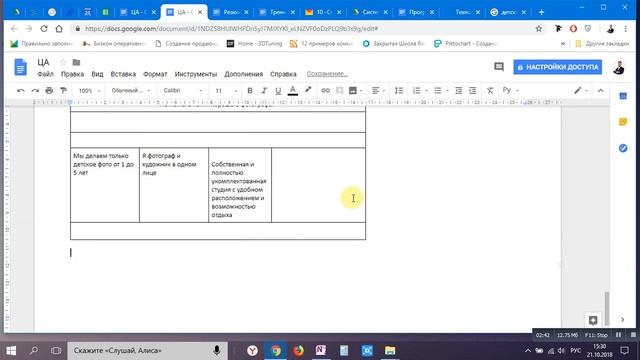Move document using folder icon
The image size is (640, 360).
(x=76, y=62)
